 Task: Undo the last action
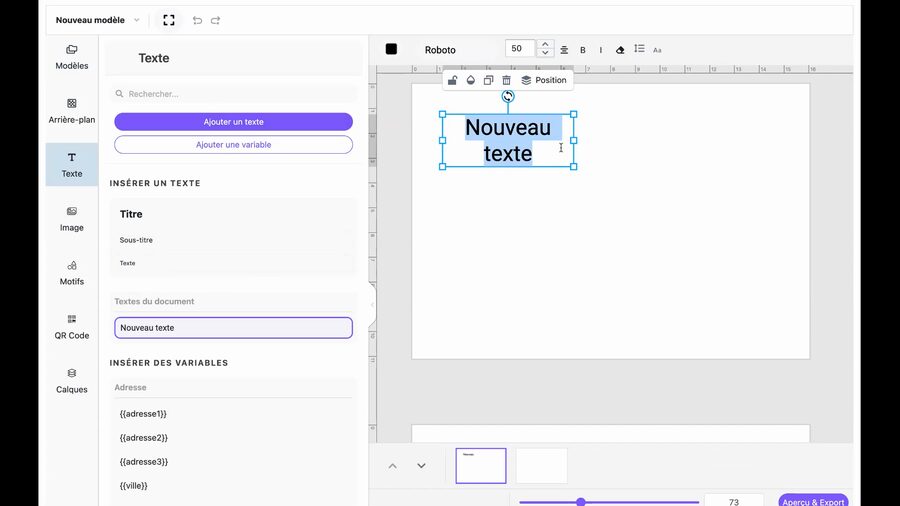pos(197,20)
